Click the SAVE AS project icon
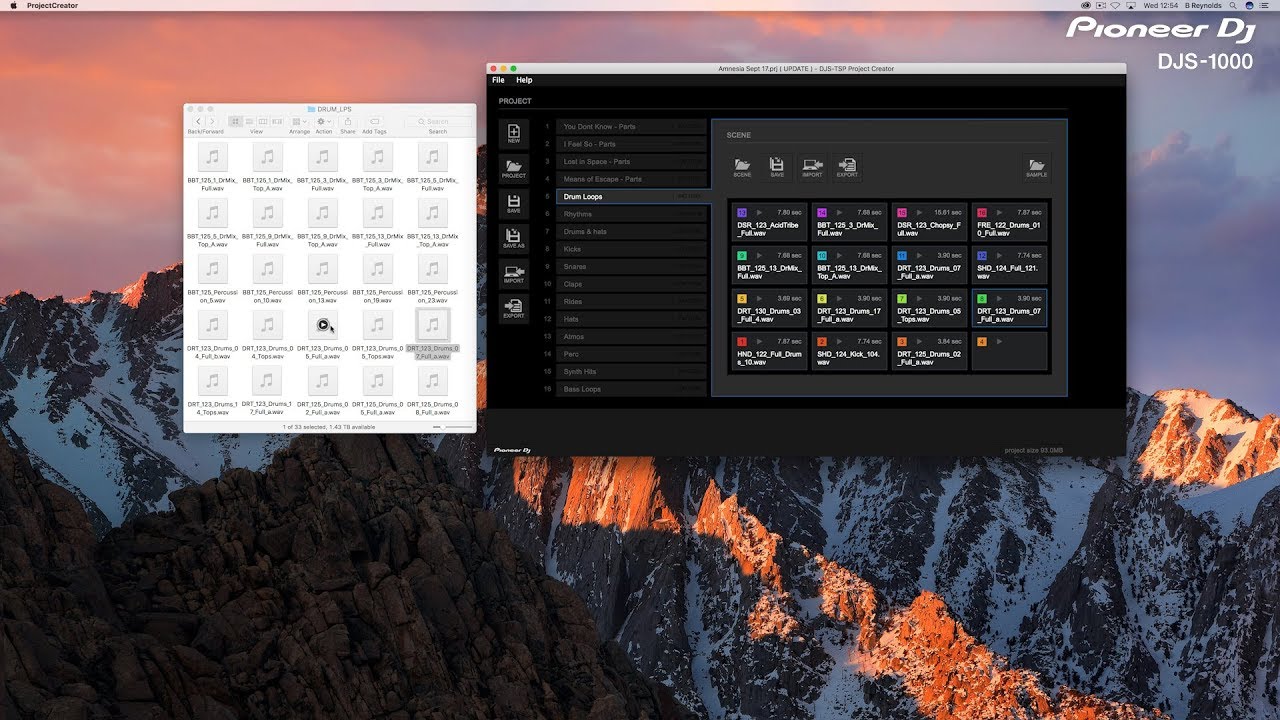Screen dimensions: 1280x720 [x=514, y=238]
